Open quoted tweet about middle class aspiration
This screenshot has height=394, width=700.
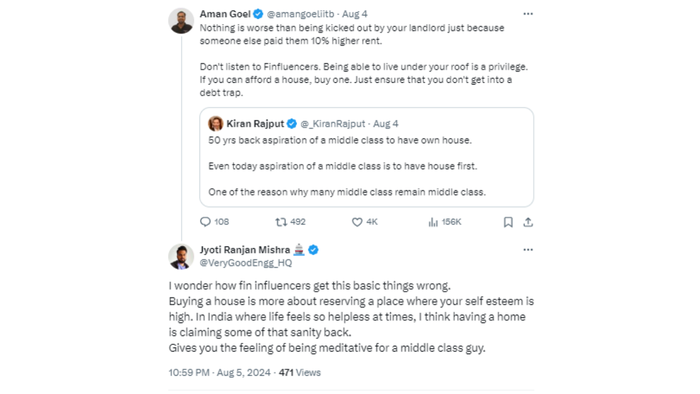click(367, 157)
